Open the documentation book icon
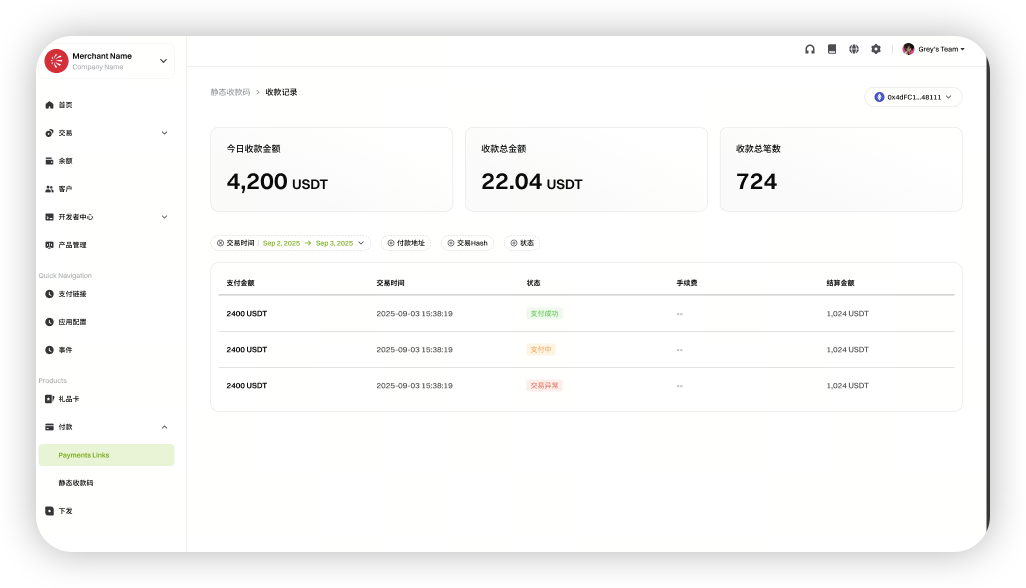The height and width of the screenshot is (588, 1026). point(832,49)
